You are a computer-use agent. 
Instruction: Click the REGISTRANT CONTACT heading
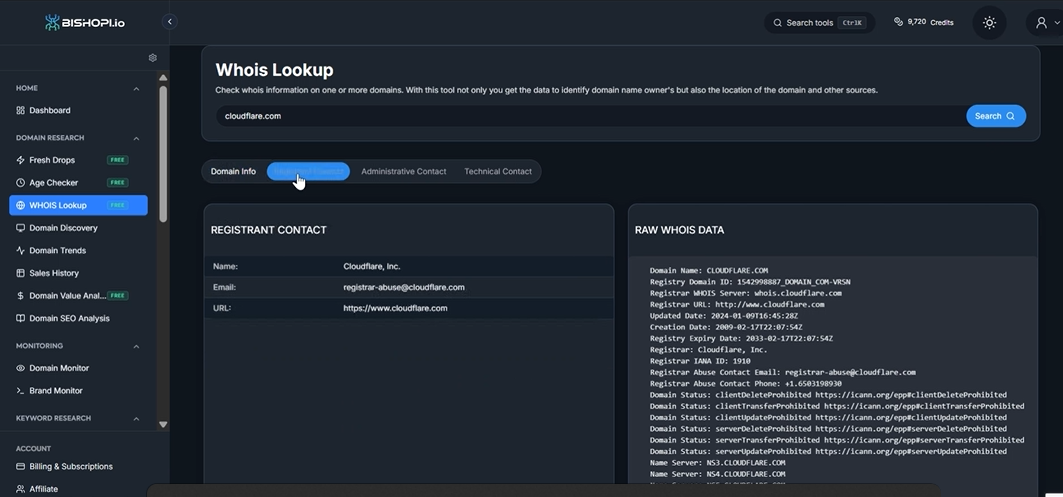(x=268, y=230)
